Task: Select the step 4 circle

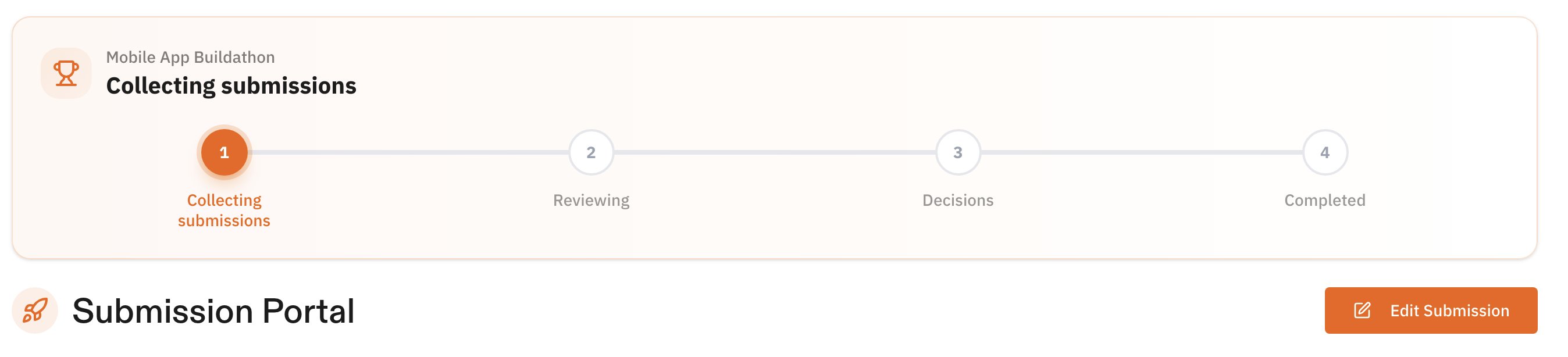Action: click(1324, 153)
